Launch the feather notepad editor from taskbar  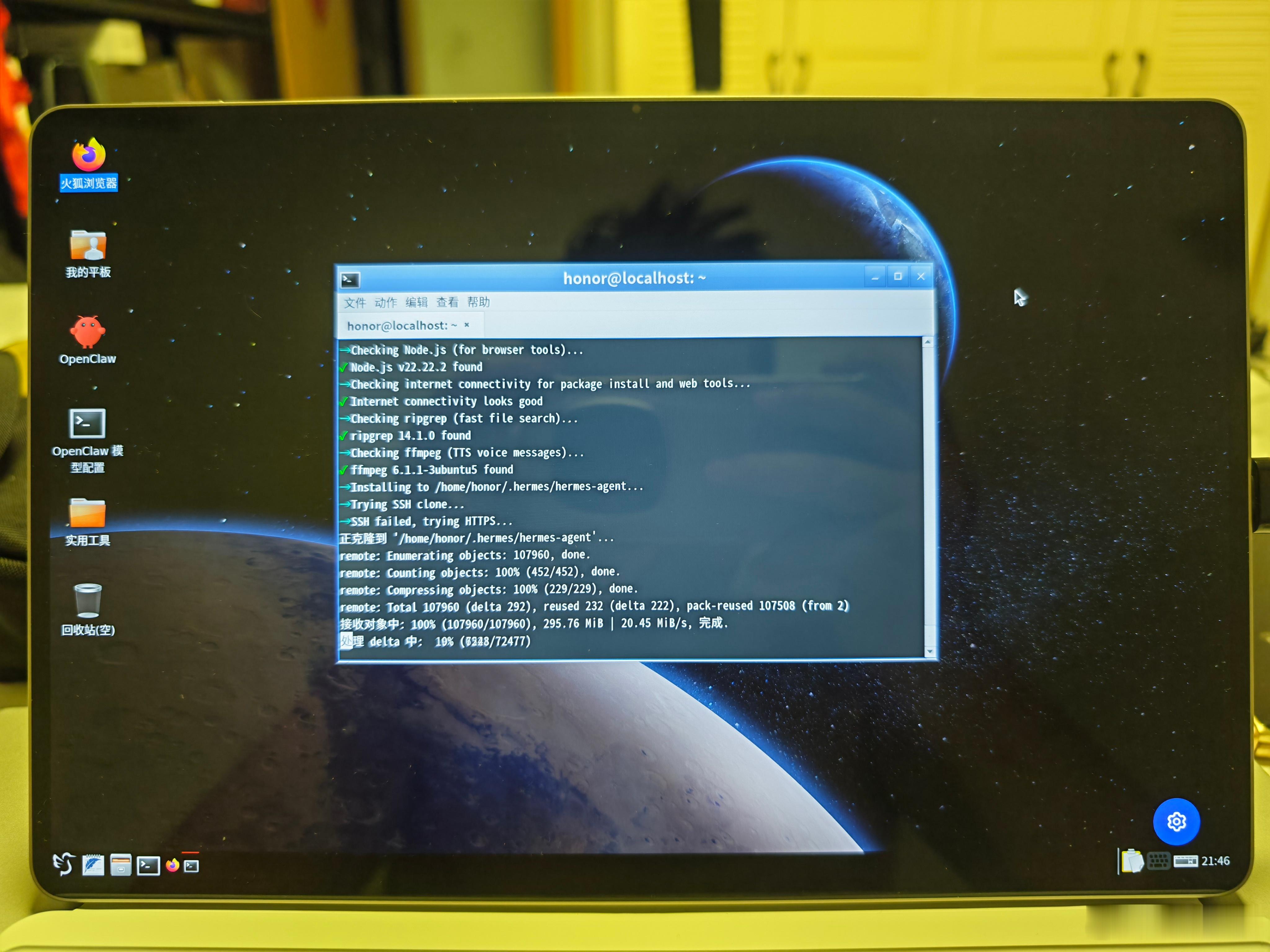coord(93,865)
